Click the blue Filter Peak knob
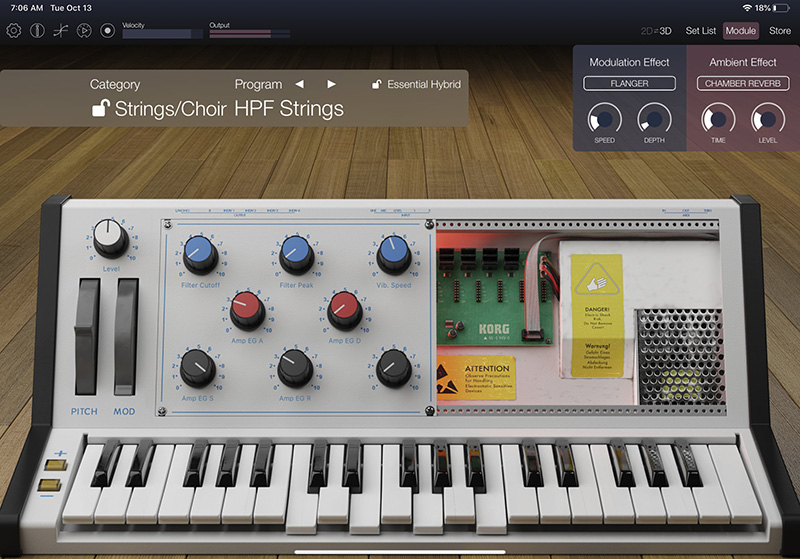 tap(296, 255)
